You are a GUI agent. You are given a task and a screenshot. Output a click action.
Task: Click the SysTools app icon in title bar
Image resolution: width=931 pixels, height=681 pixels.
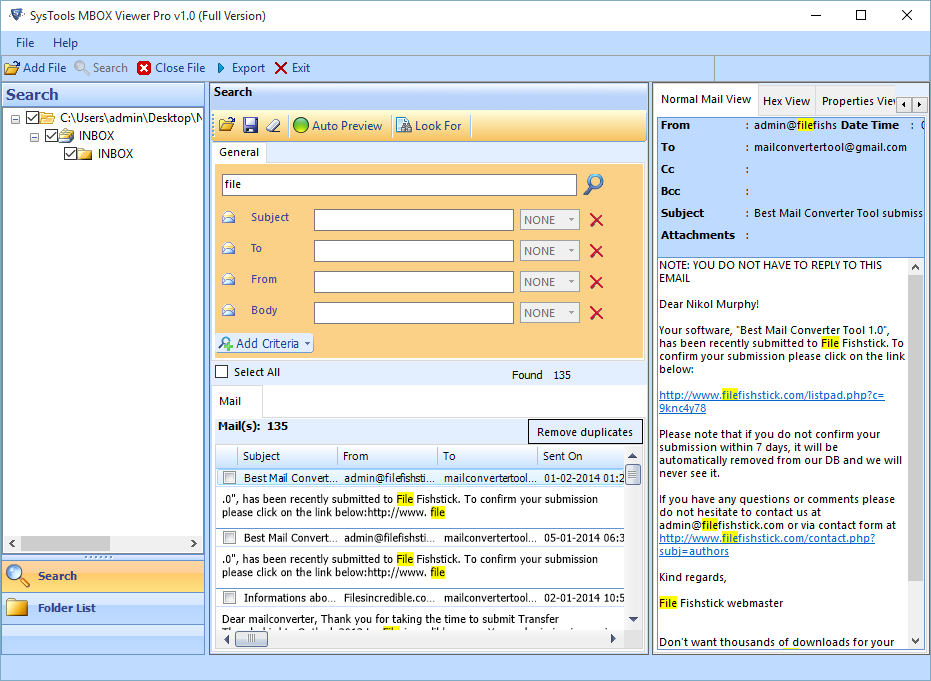(x=16, y=15)
